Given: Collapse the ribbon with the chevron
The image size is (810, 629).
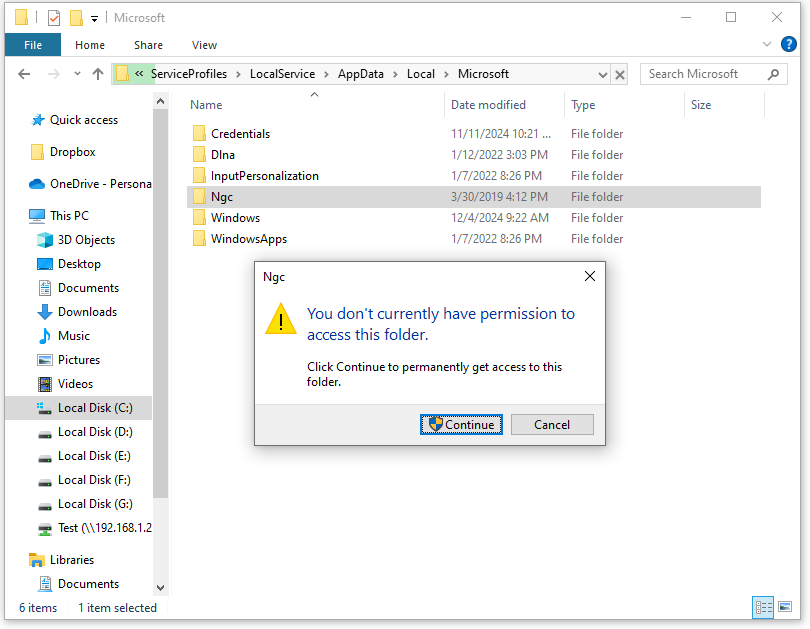Looking at the screenshot, I should [766, 44].
